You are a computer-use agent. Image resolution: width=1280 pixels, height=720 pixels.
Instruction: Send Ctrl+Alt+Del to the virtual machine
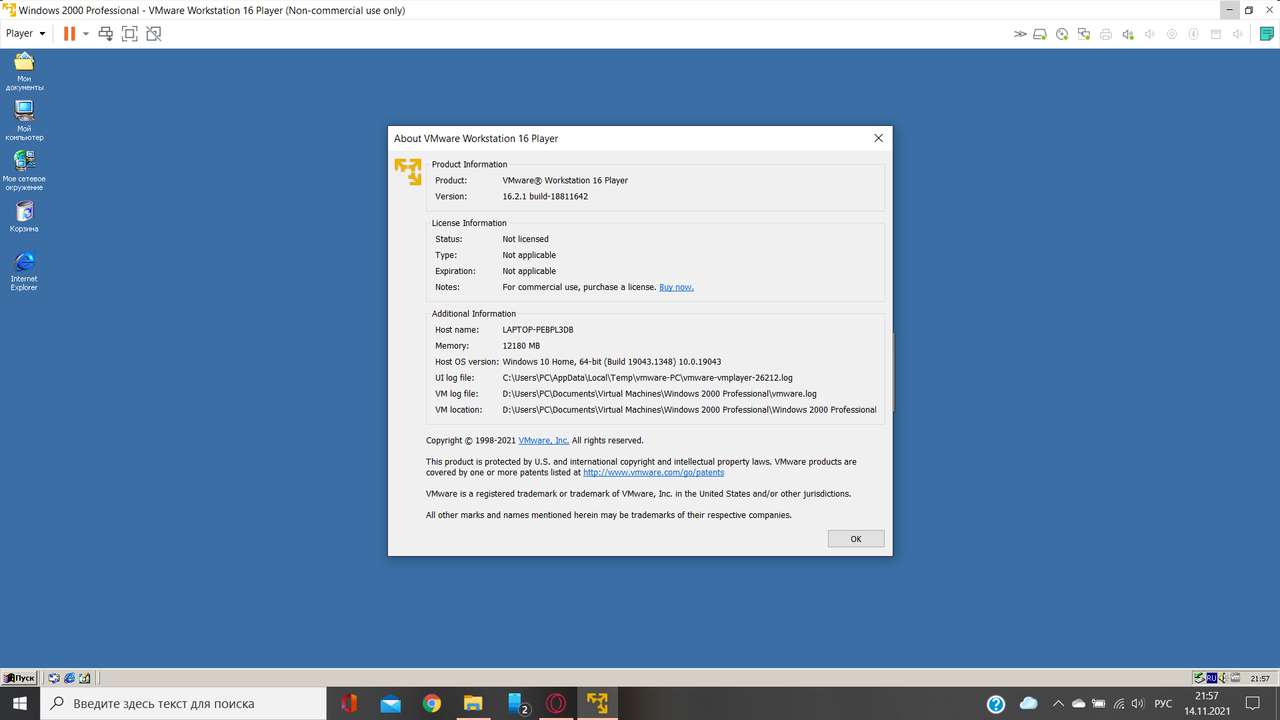105,33
